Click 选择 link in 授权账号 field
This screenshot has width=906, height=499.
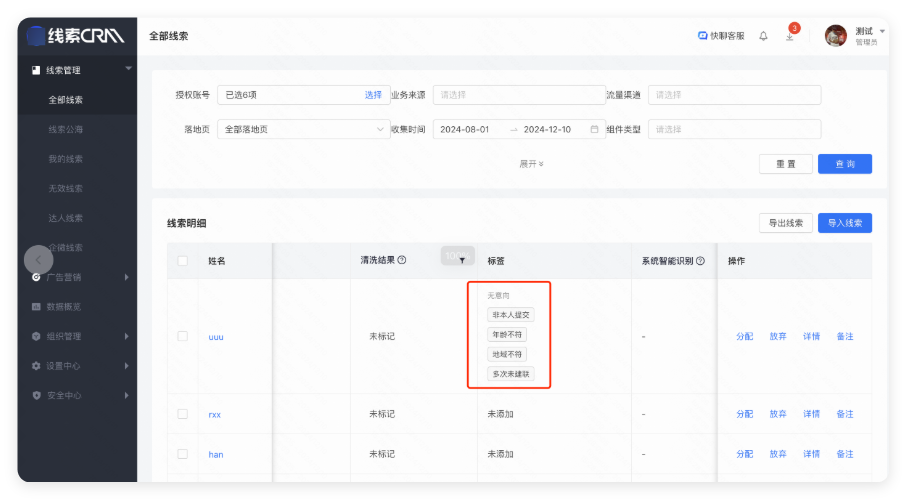[373, 95]
